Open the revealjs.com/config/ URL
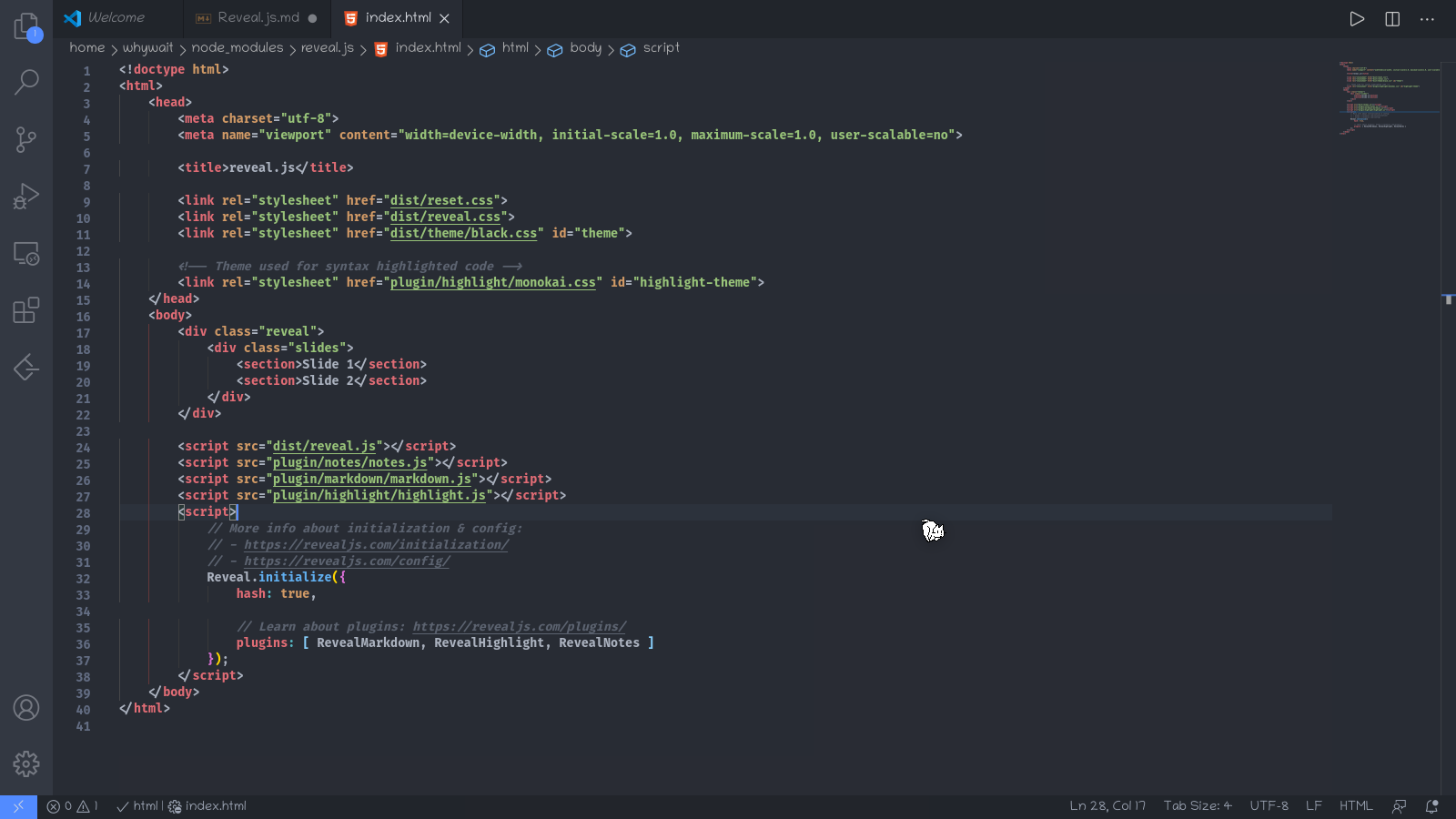Viewport: 1456px width, 819px height. click(x=347, y=561)
